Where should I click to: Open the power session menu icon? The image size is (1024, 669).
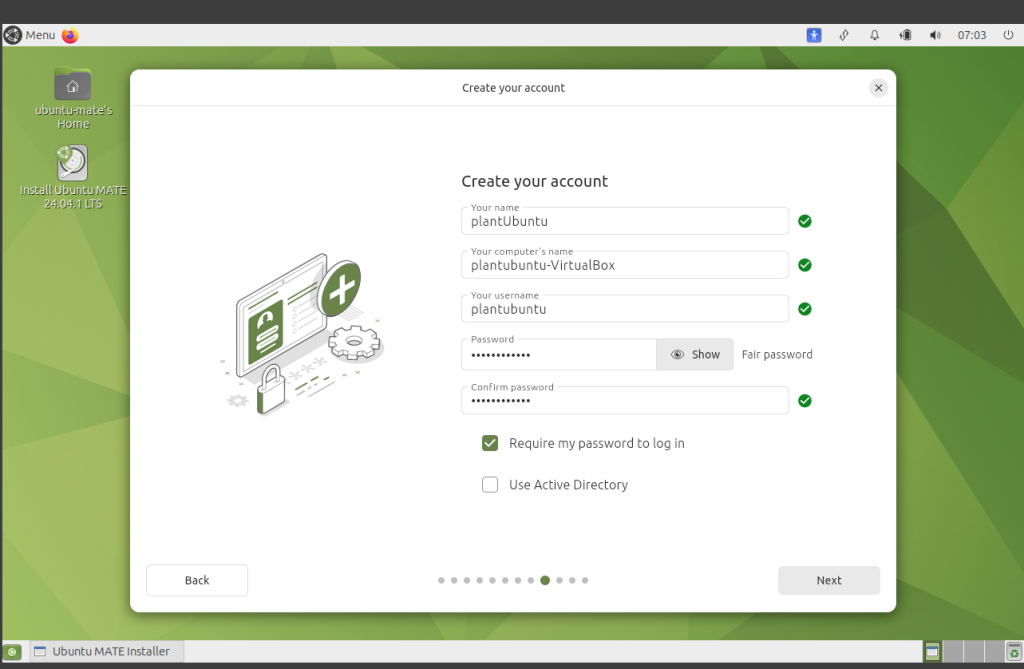pyautogui.click(x=1008, y=35)
